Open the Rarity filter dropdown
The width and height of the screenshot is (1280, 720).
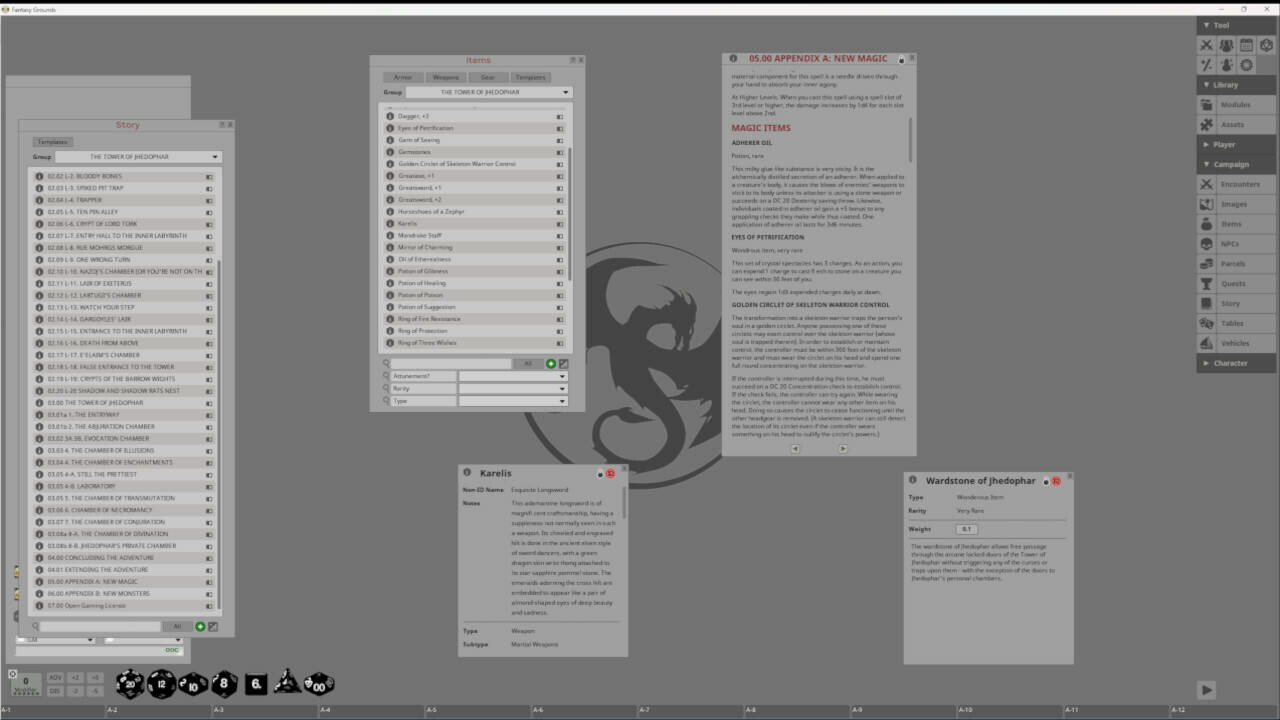pos(513,389)
